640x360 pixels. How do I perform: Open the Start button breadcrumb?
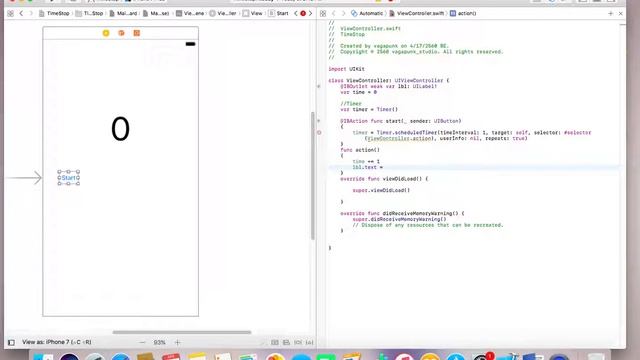(278, 13)
